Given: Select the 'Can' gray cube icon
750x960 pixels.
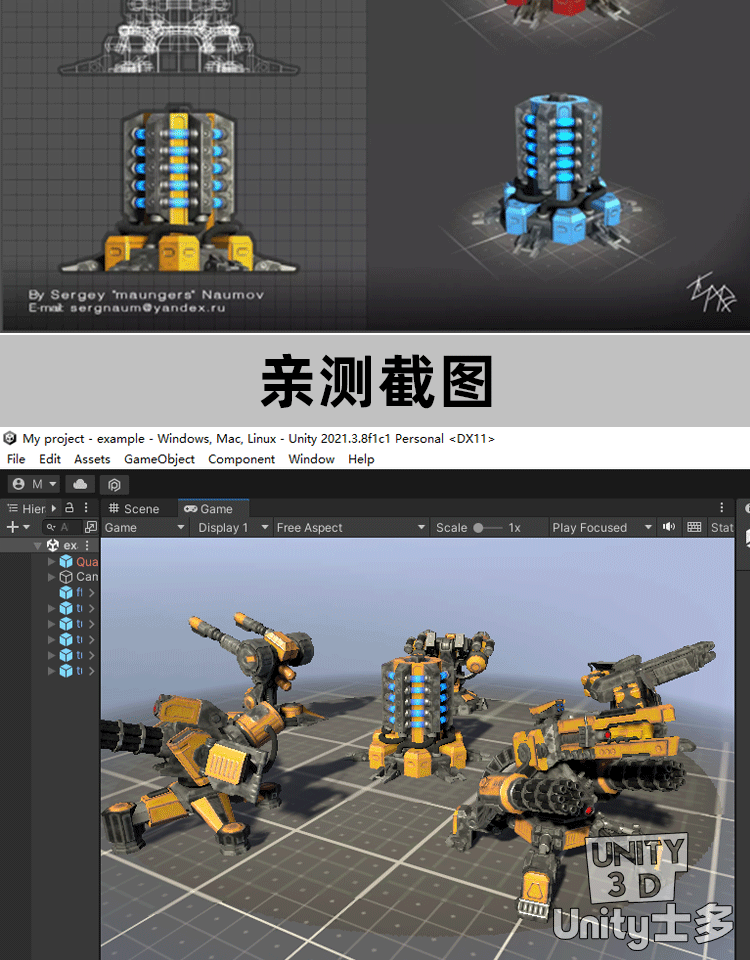Looking at the screenshot, I should (x=66, y=577).
